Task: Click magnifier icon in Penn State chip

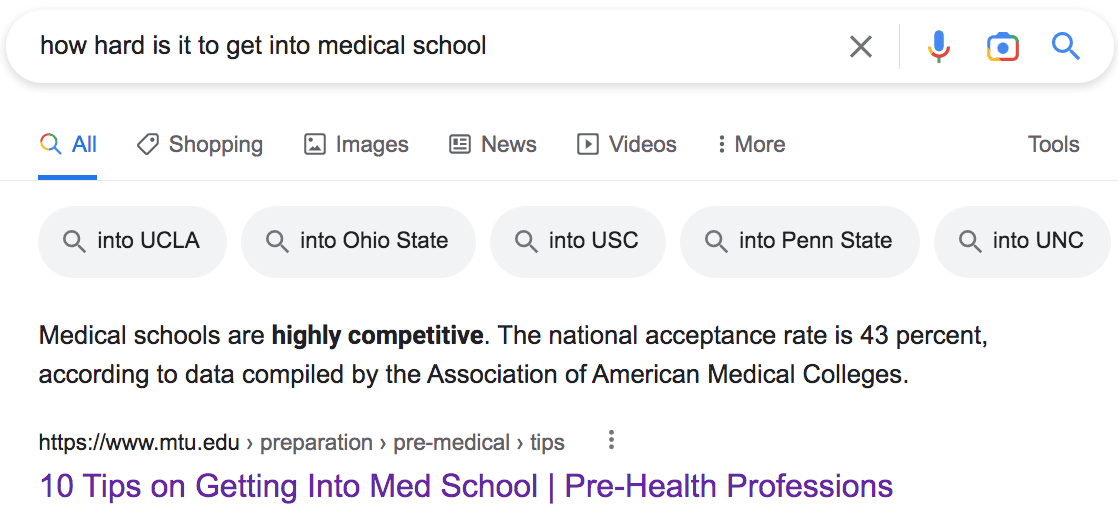Action: tap(716, 241)
